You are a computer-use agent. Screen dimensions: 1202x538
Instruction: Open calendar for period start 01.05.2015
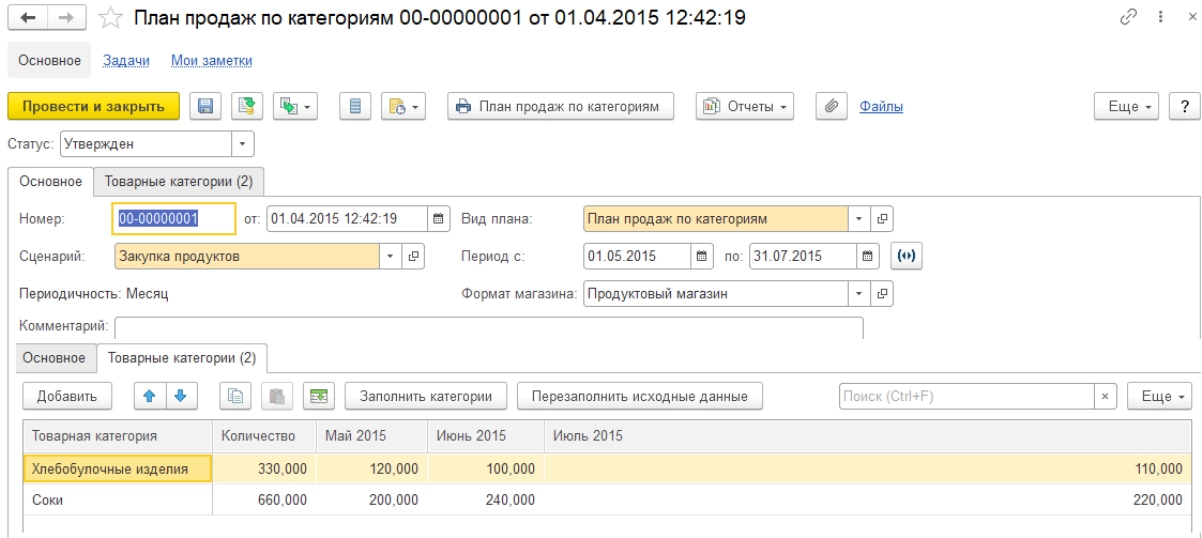click(702, 255)
